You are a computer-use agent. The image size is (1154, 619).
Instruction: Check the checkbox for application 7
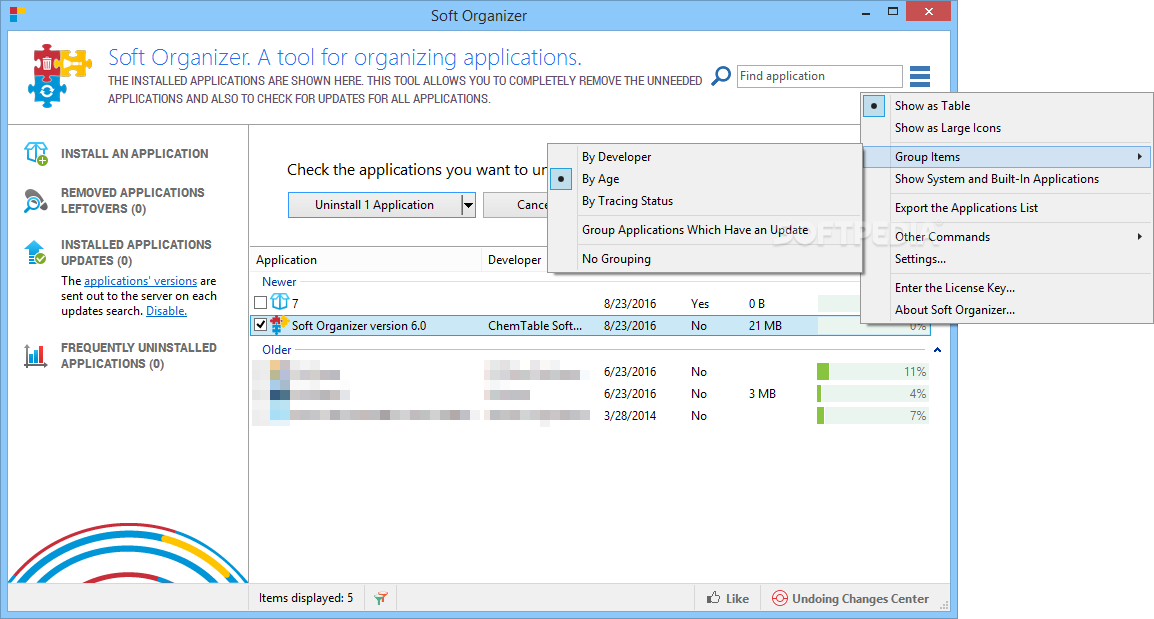(x=261, y=303)
